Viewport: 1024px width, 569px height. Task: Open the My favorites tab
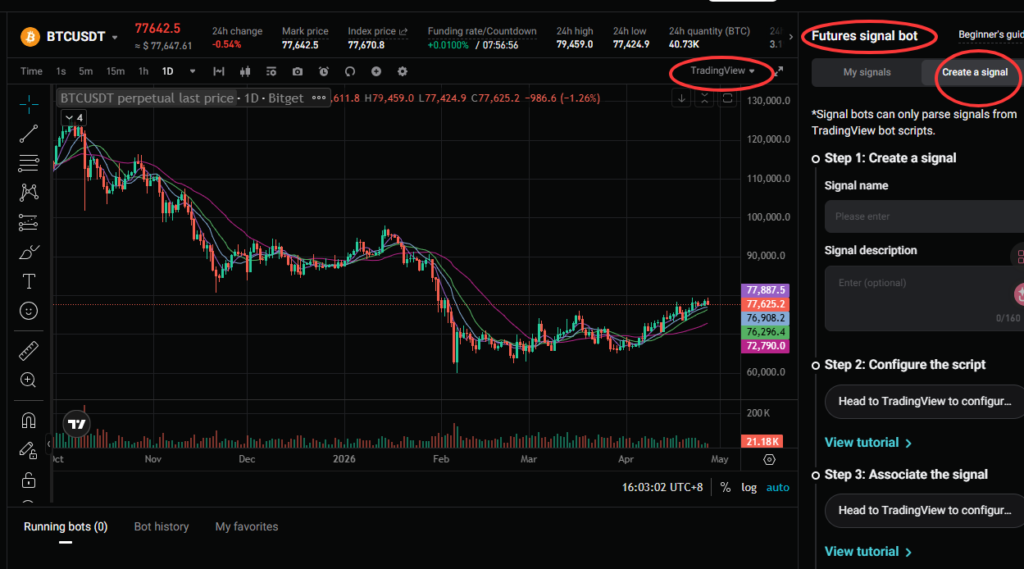[x=246, y=527]
